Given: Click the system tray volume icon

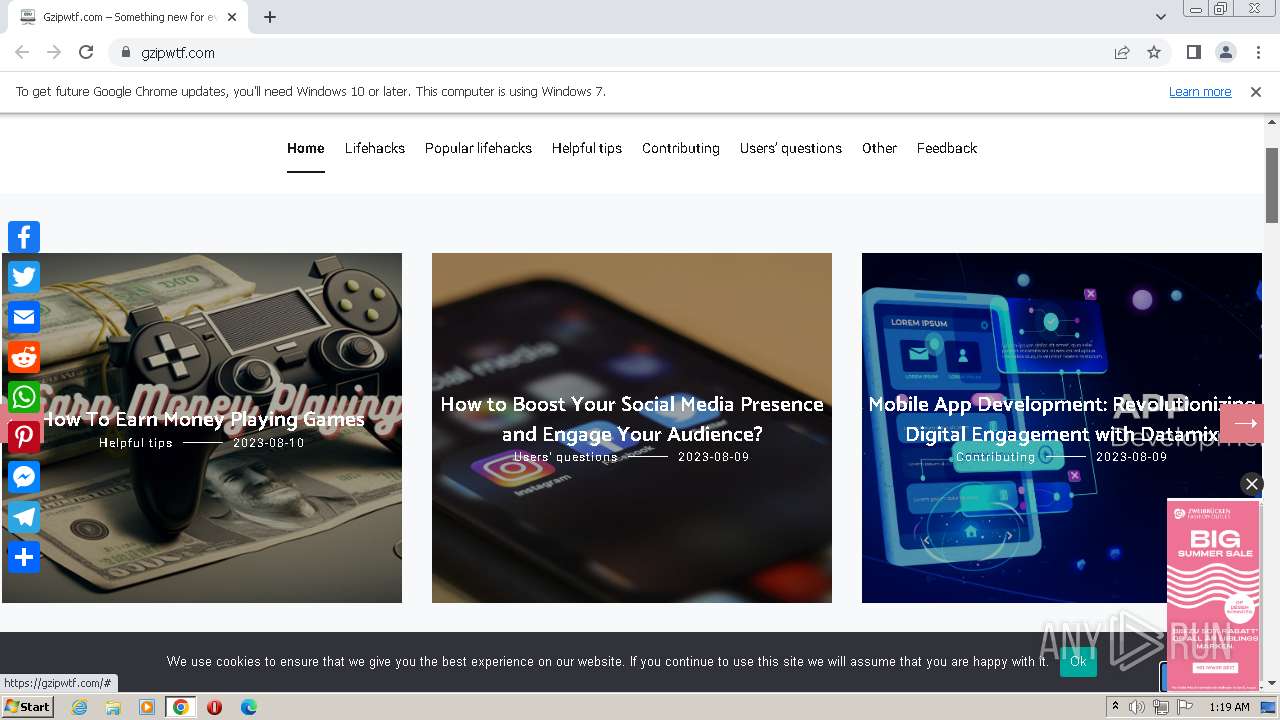Looking at the screenshot, I should [1137, 707].
